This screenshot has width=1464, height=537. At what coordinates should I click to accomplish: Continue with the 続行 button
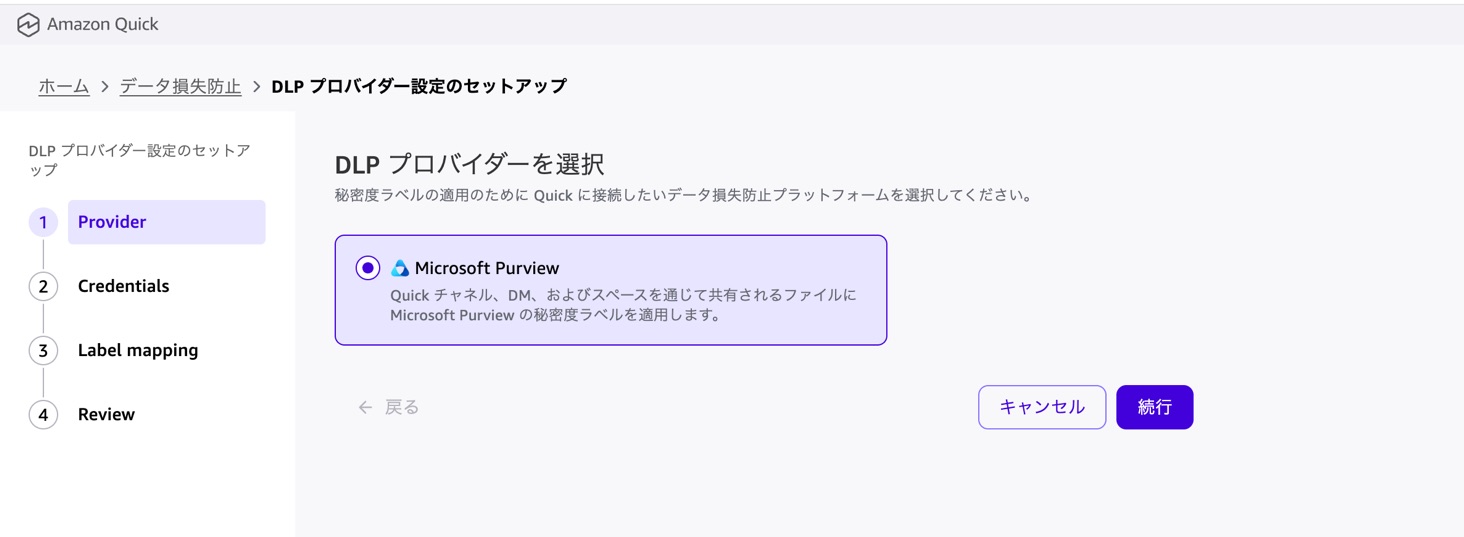pyautogui.click(x=1155, y=407)
